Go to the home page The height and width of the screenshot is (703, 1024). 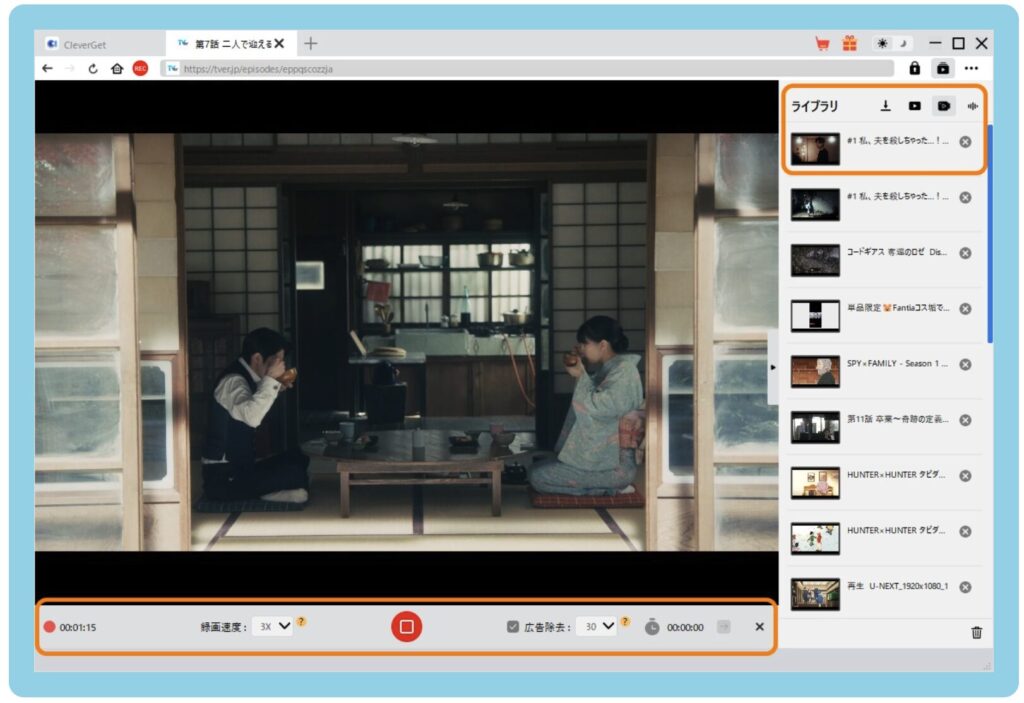tap(117, 68)
